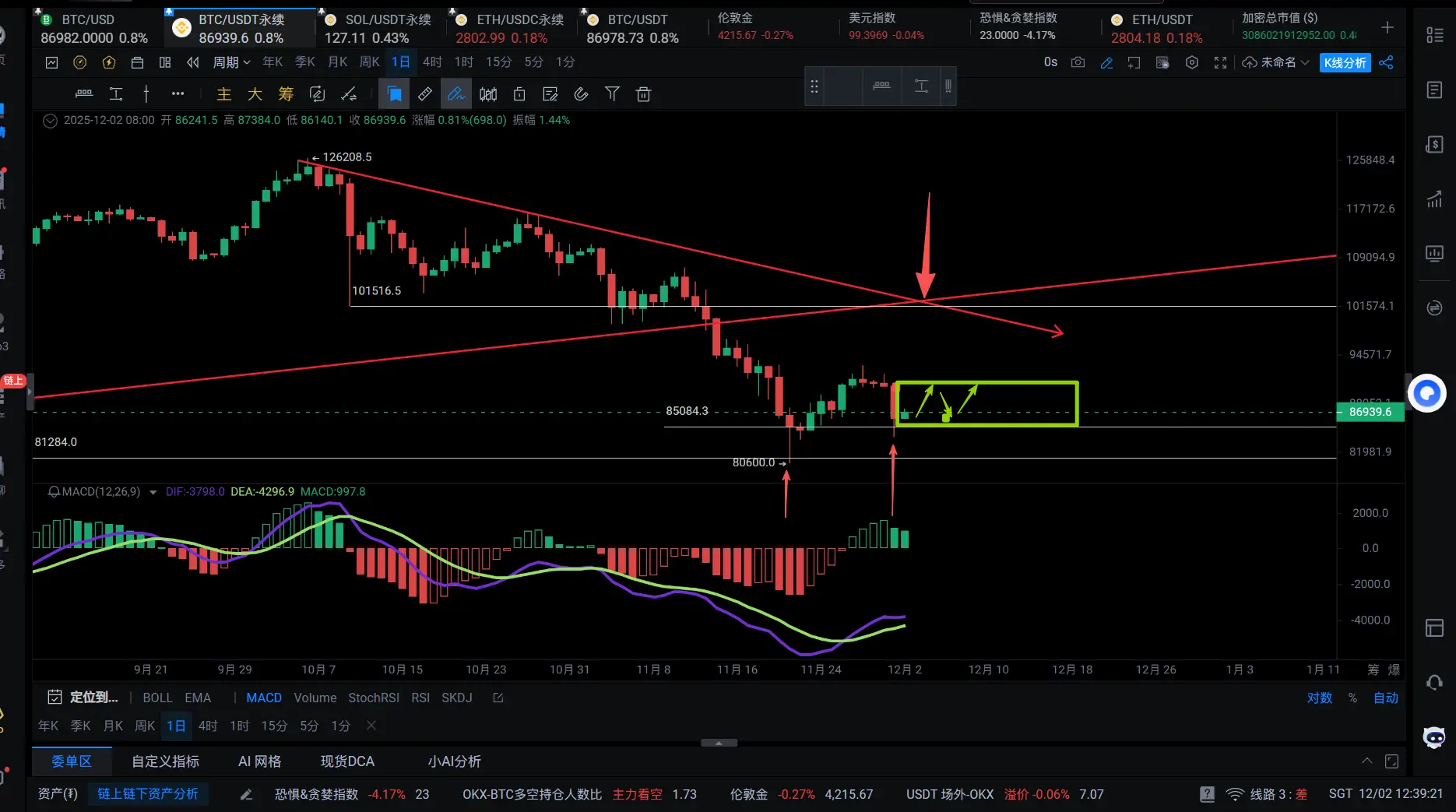1456x812 pixels.
Task: Click the blue share icon
Action: (x=1386, y=62)
